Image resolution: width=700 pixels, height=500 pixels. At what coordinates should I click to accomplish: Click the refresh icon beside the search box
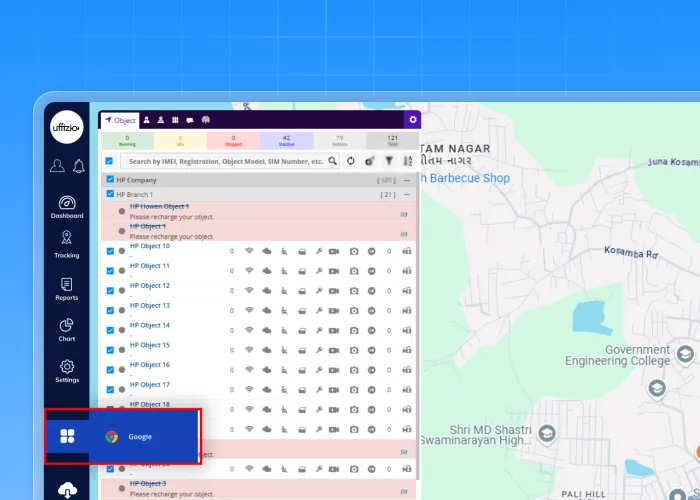click(x=351, y=161)
